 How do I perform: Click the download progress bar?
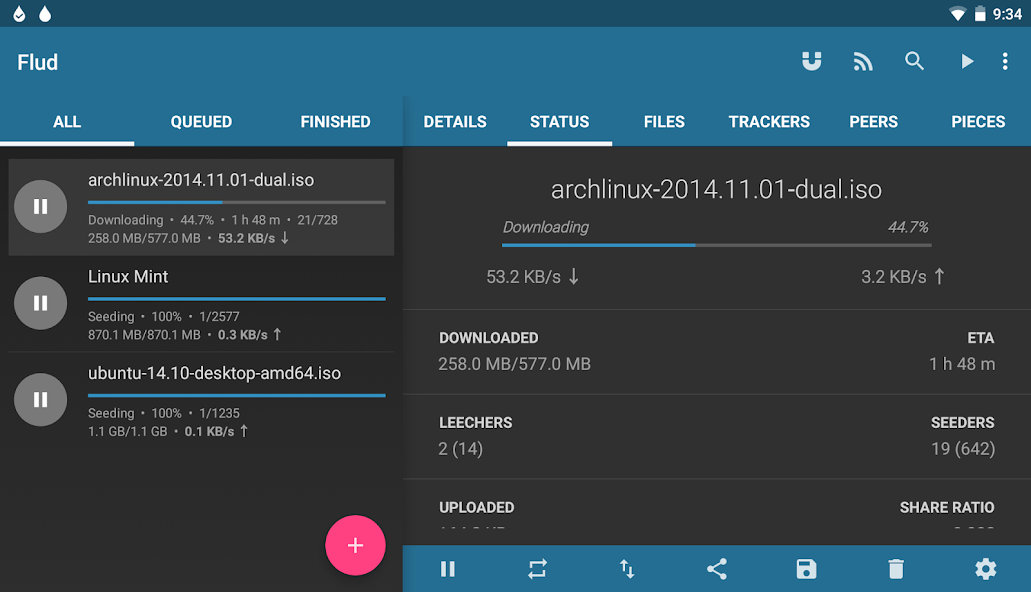pos(715,243)
